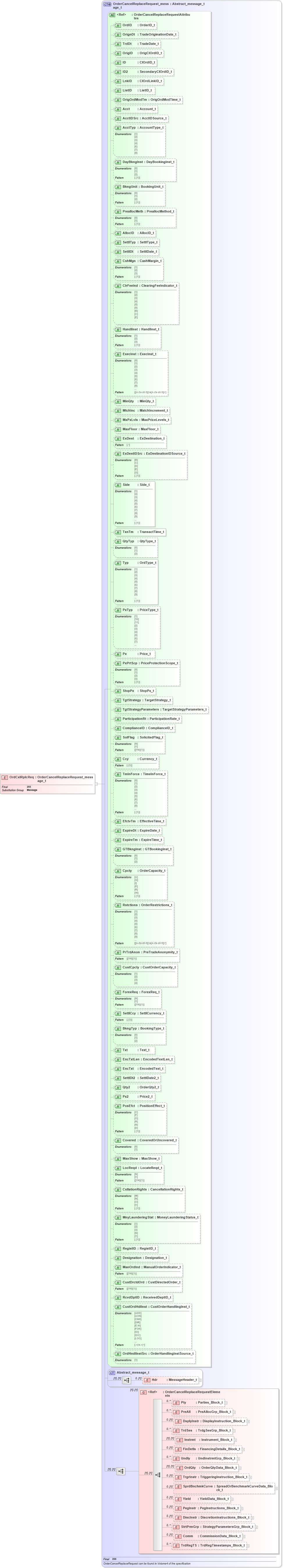
Task: Select the 'ExDestIDSrc : ExDestinationIDSource_t' attribute label
Action: pyautogui.click(x=154, y=453)
